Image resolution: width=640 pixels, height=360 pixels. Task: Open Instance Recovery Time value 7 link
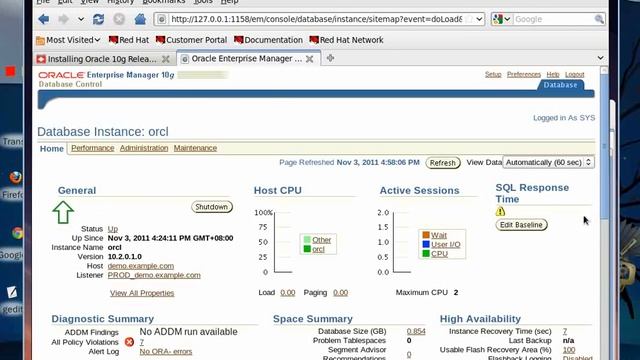565,331
